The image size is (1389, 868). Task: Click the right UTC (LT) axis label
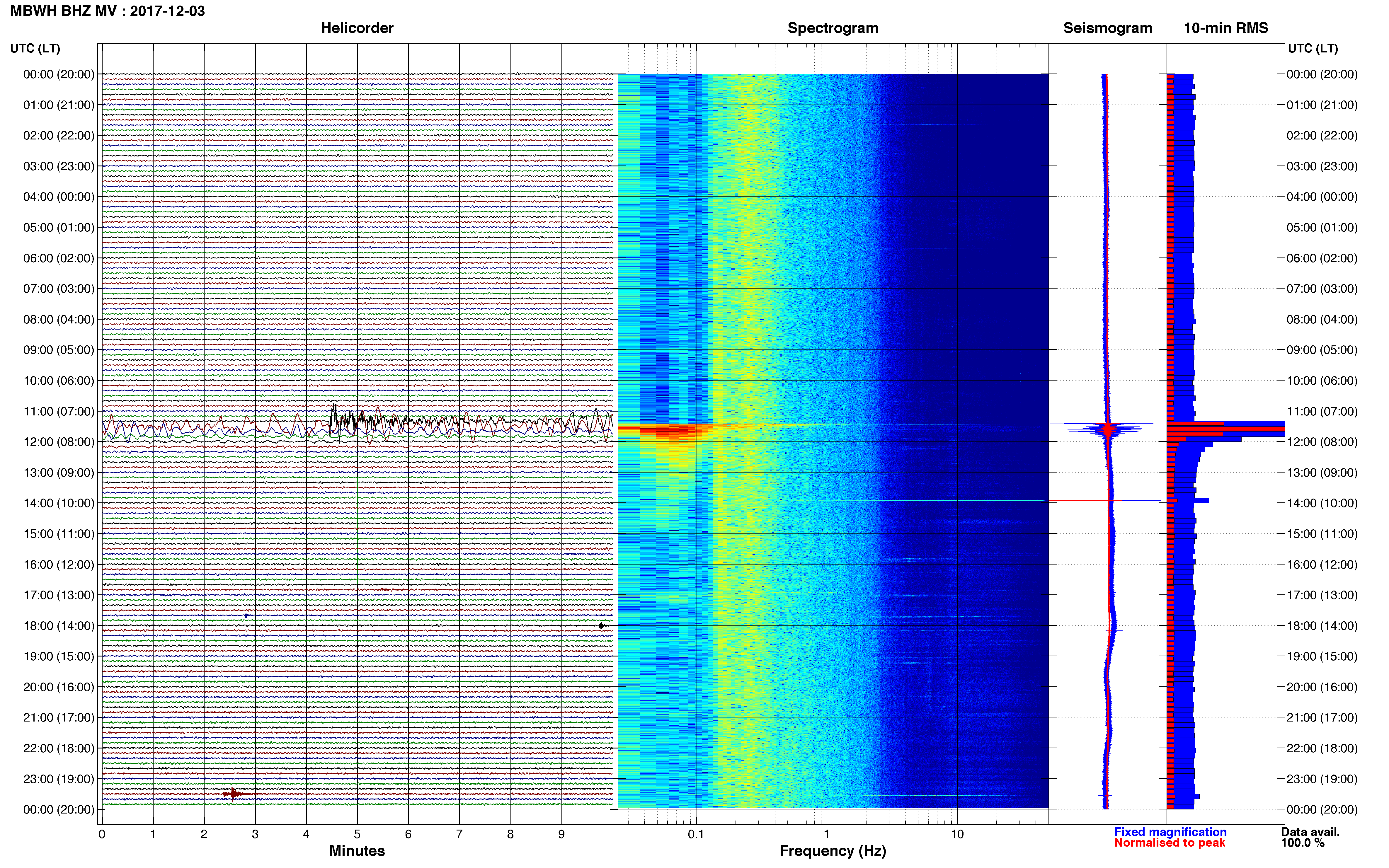click(x=1313, y=48)
